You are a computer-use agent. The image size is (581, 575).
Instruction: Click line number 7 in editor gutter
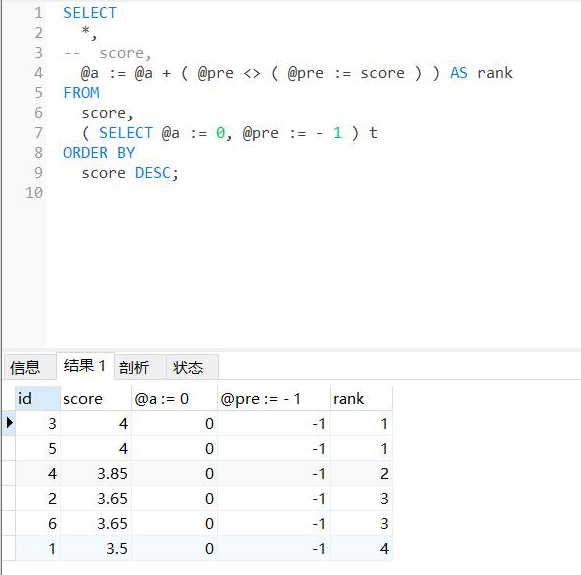point(39,133)
